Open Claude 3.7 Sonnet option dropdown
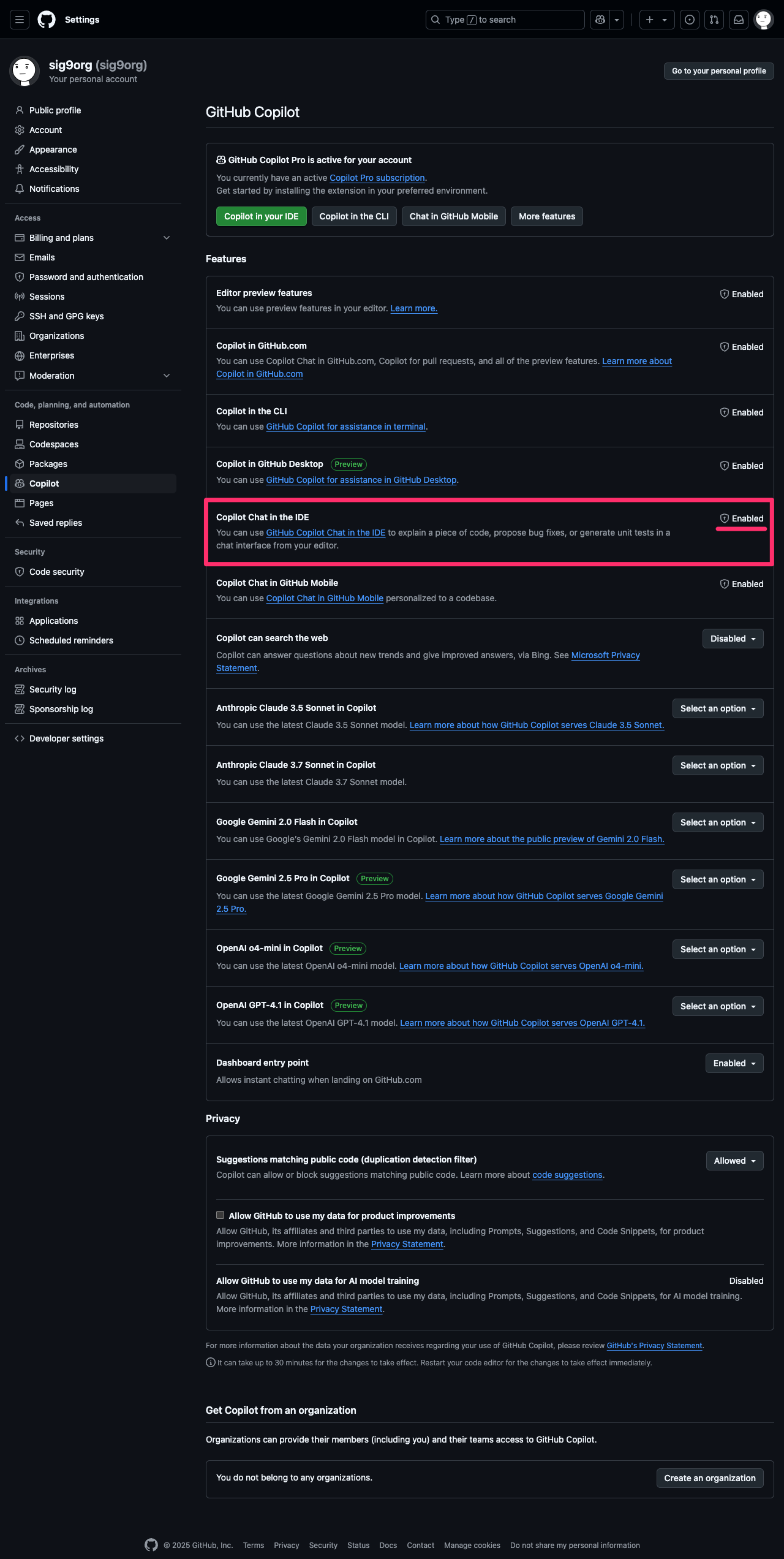This screenshot has height=1559, width=784. (x=718, y=765)
